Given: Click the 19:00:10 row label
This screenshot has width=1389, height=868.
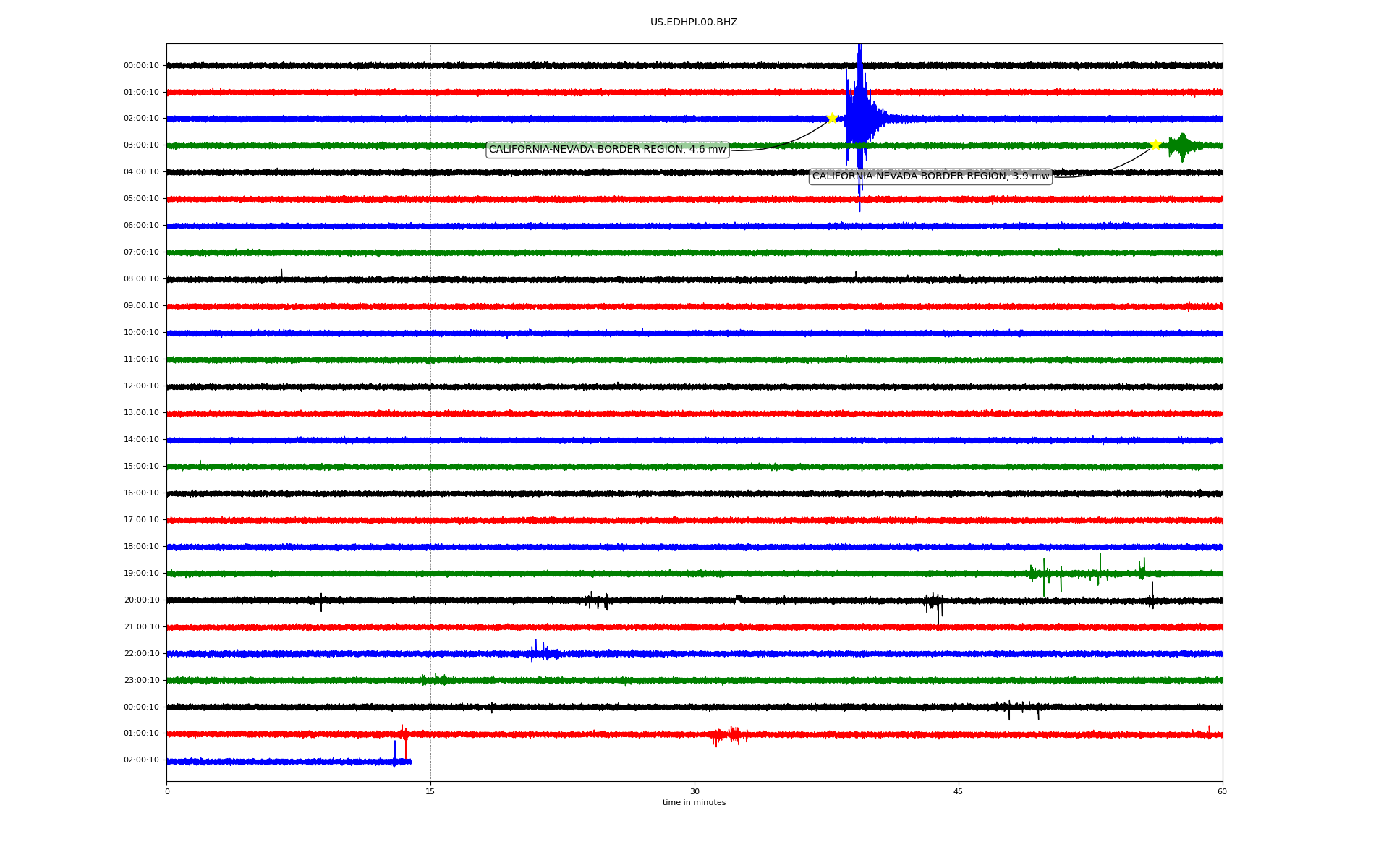Looking at the screenshot, I should (x=141, y=573).
